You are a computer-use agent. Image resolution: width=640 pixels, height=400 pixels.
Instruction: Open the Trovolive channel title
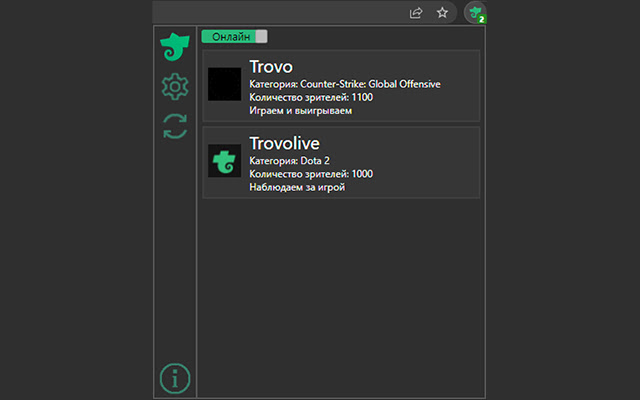[284, 143]
